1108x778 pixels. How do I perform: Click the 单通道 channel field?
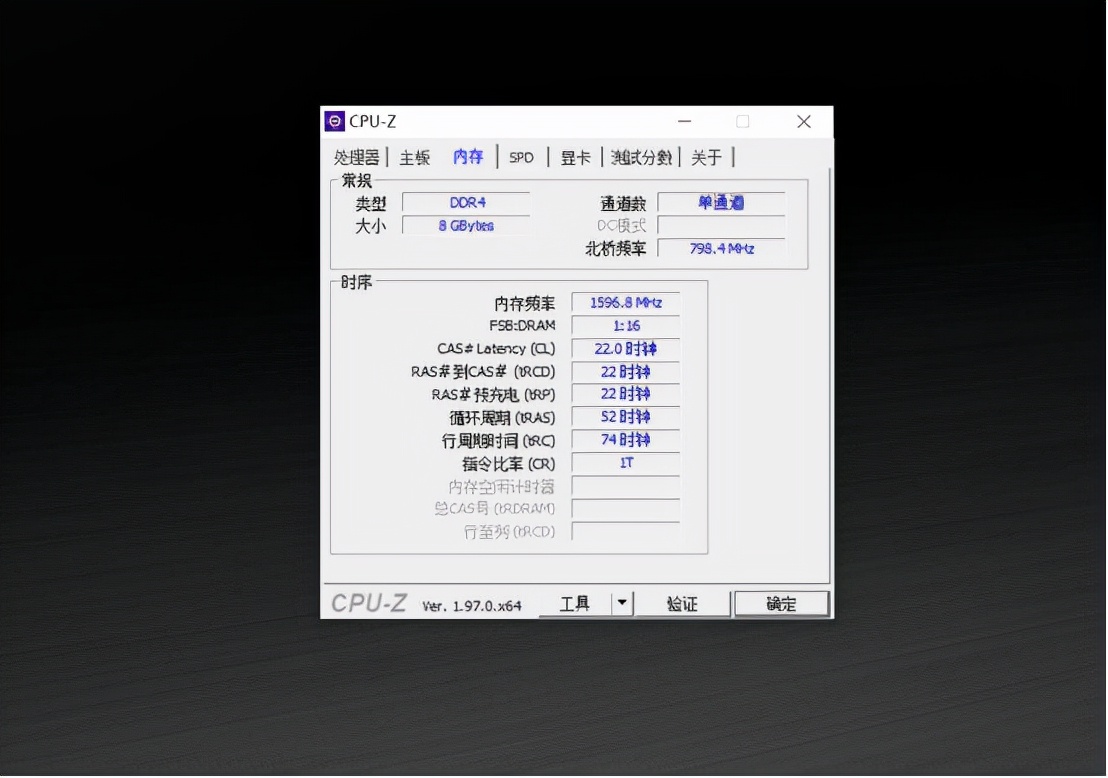722,202
